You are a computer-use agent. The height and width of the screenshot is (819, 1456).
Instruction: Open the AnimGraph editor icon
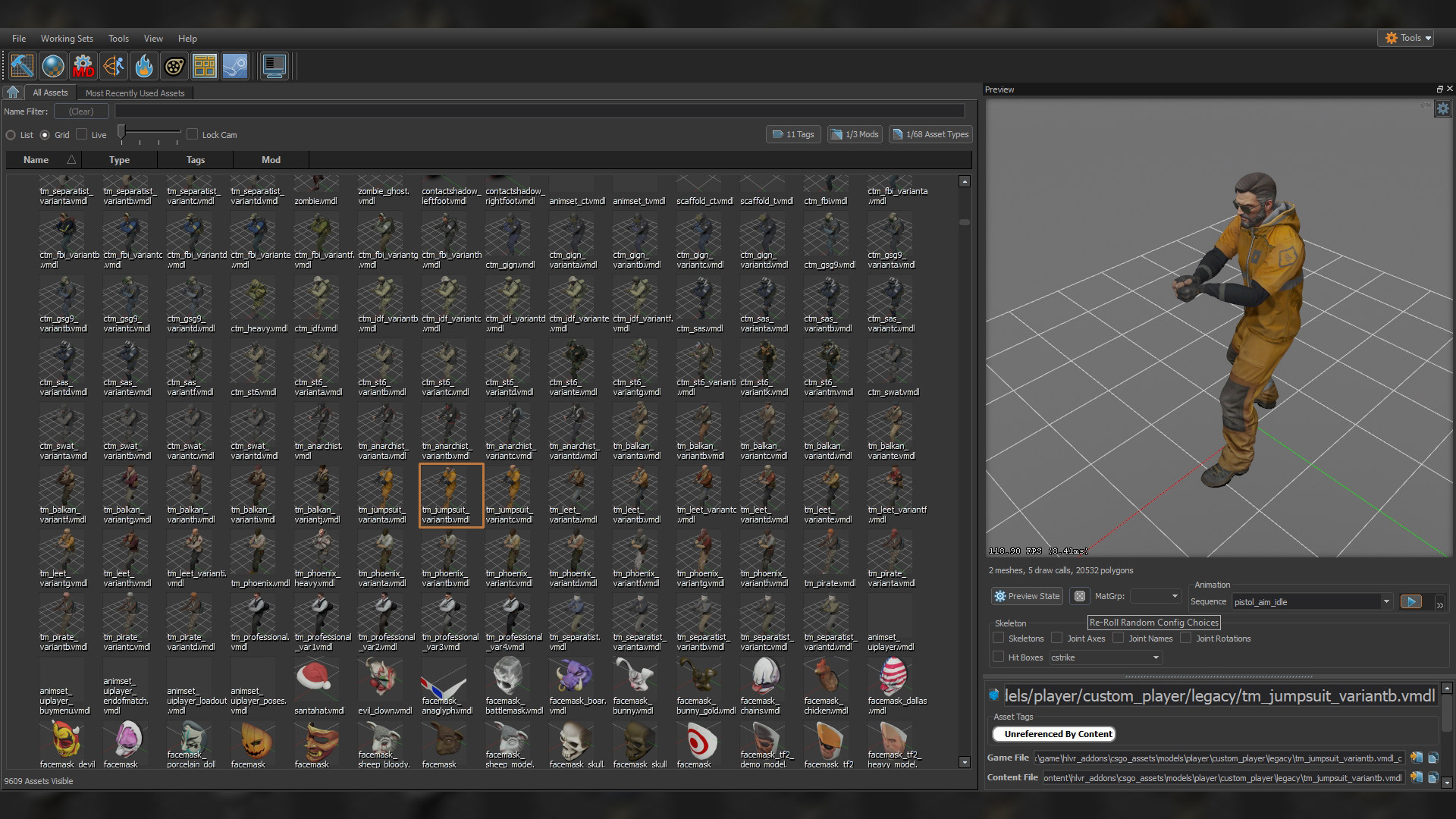114,67
